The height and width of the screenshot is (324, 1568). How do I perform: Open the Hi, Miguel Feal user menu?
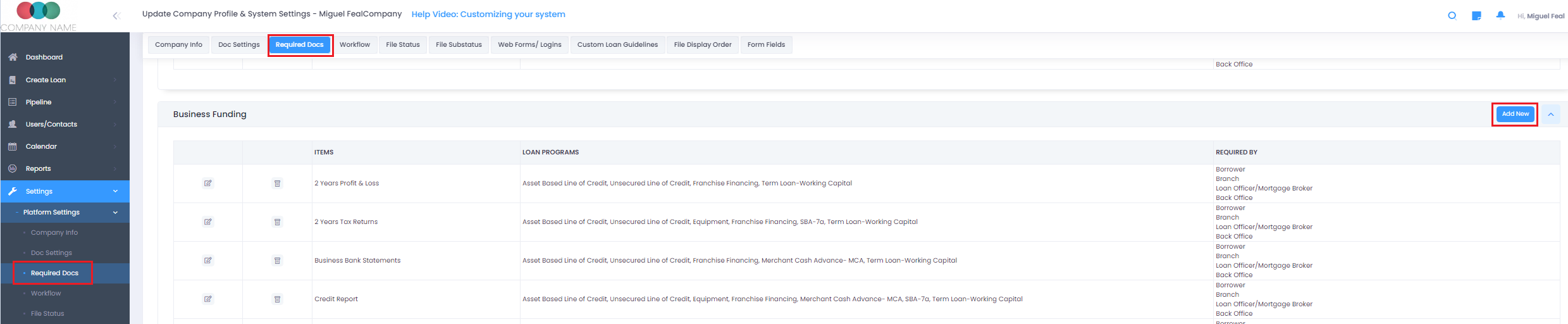pos(1541,16)
